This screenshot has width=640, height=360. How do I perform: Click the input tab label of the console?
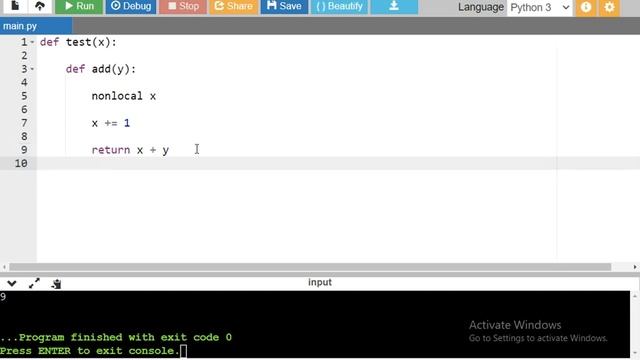click(320, 282)
